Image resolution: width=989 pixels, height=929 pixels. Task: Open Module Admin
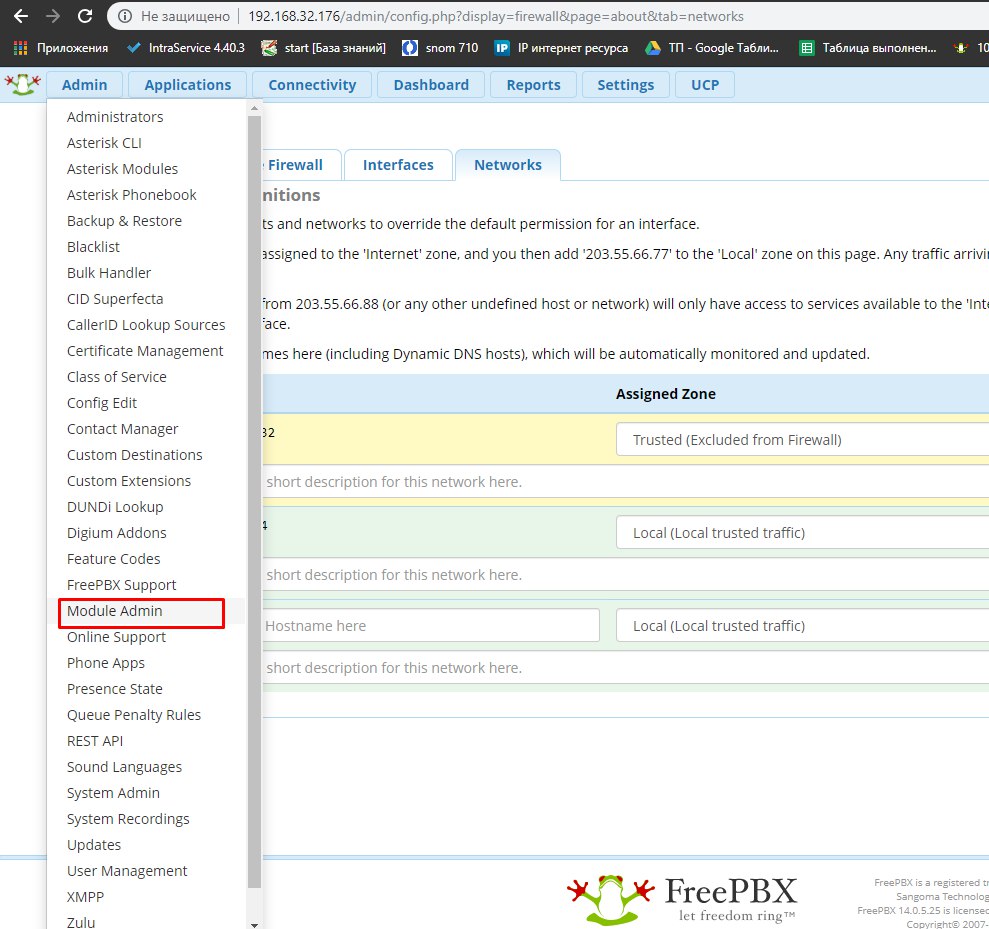pos(115,611)
